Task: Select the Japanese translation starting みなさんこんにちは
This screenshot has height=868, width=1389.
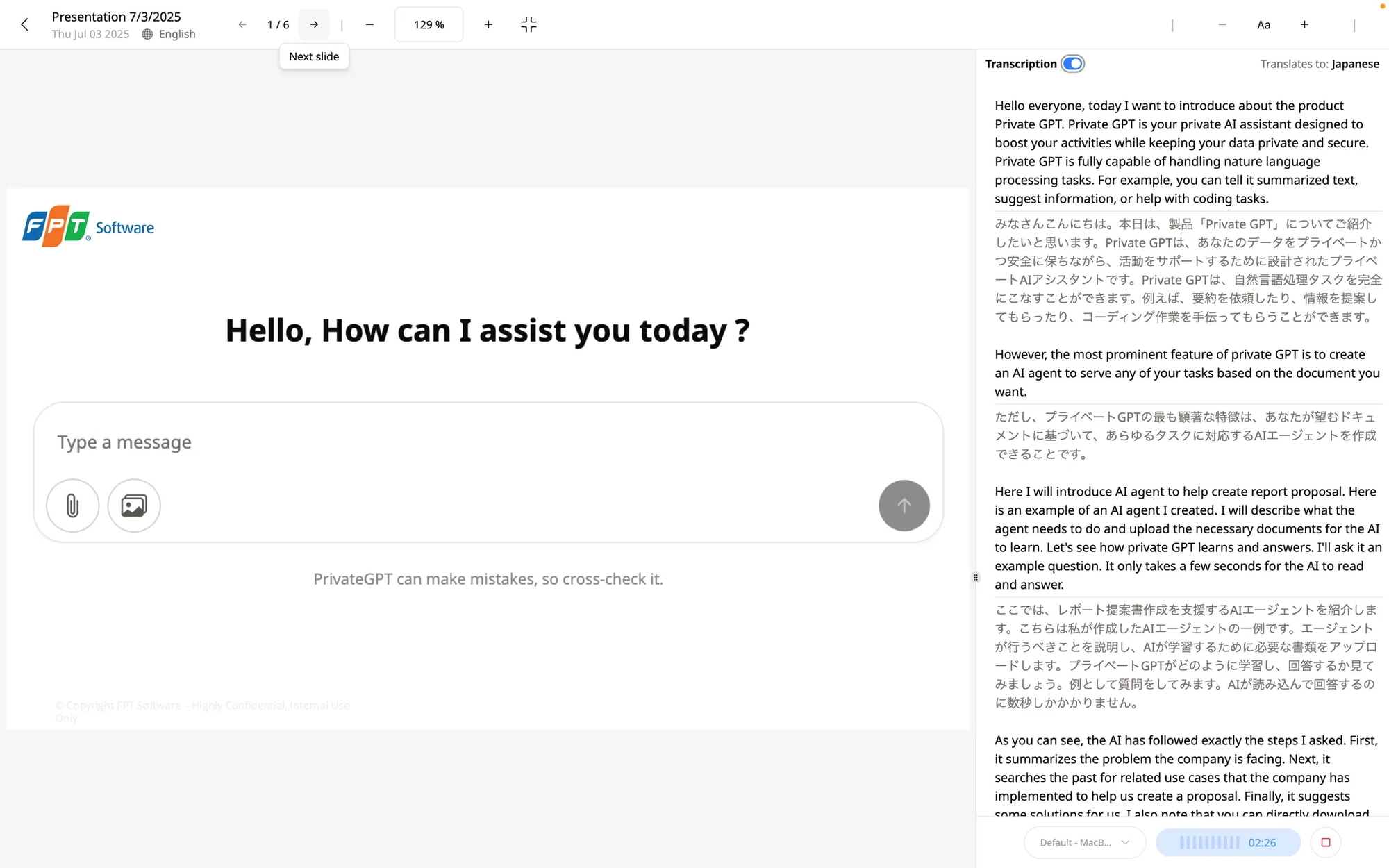Action: (1188, 270)
